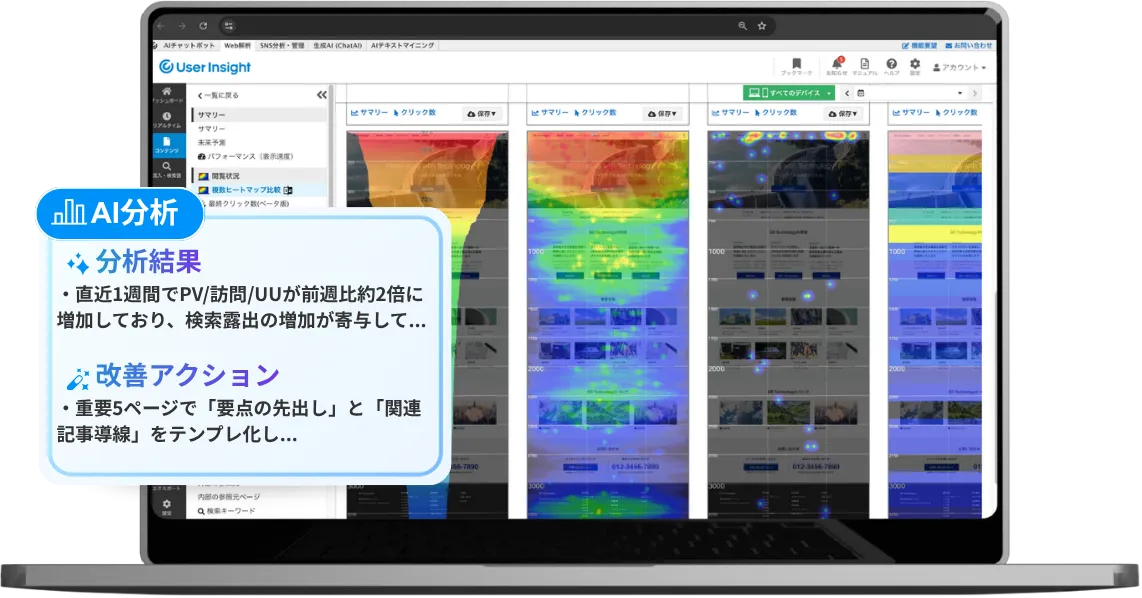Open the 設定 settings gear icon

tap(915, 62)
